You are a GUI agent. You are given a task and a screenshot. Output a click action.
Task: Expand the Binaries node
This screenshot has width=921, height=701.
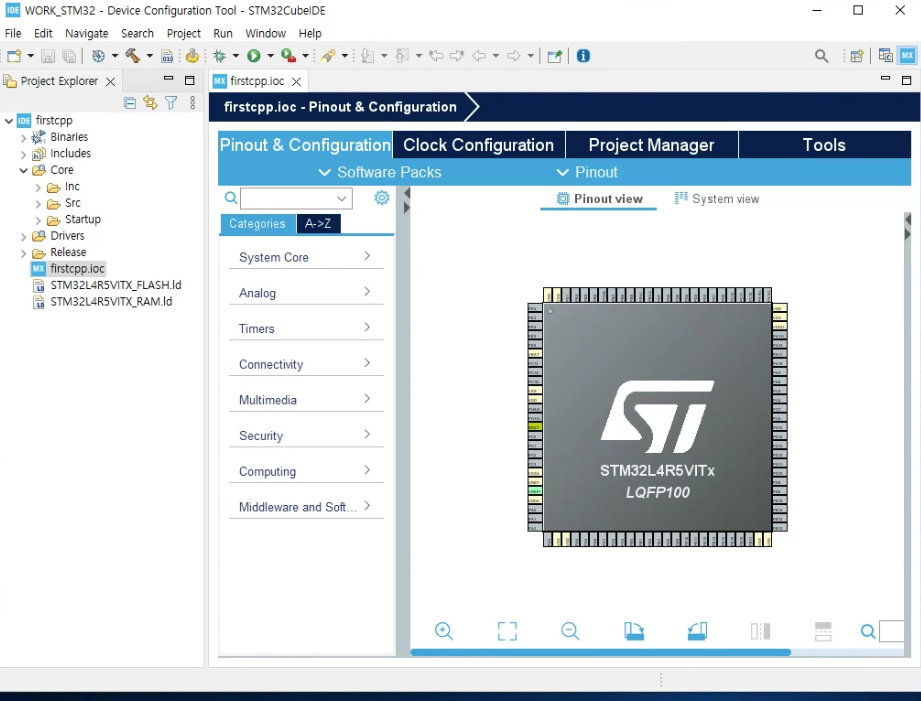pyautogui.click(x=23, y=137)
